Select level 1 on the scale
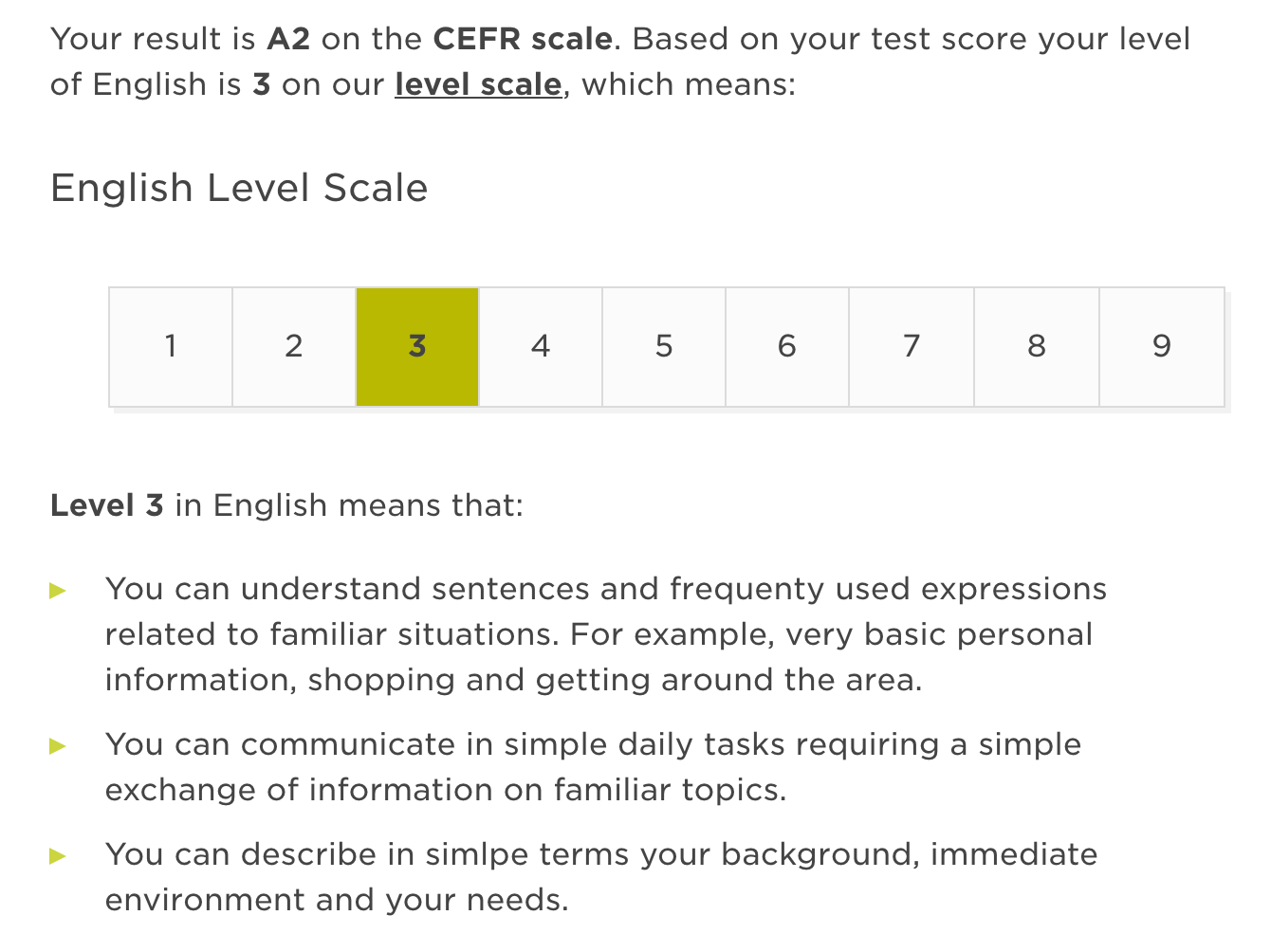1271x952 pixels. click(x=171, y=347)
